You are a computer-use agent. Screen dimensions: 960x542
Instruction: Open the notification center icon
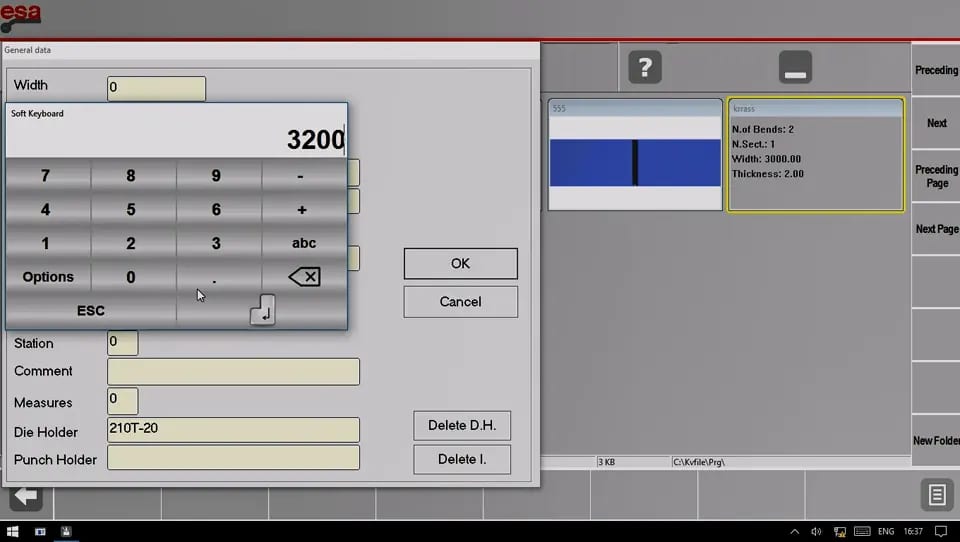tap(941, 531)
